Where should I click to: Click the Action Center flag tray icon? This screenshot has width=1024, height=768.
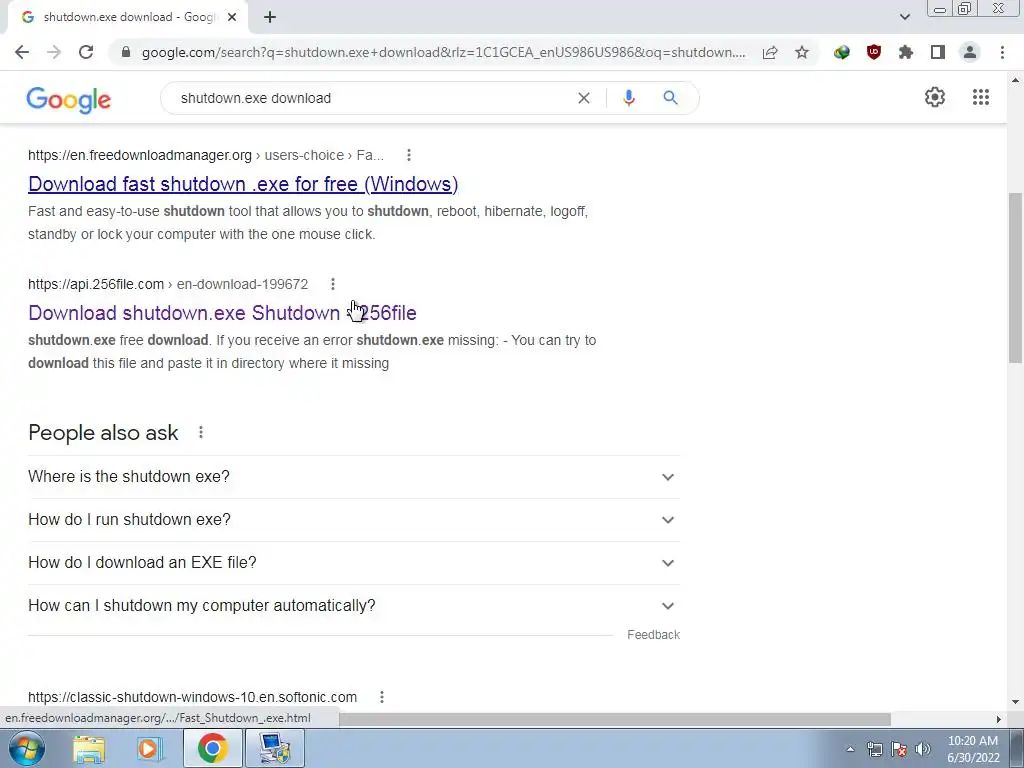pos(899,749)
